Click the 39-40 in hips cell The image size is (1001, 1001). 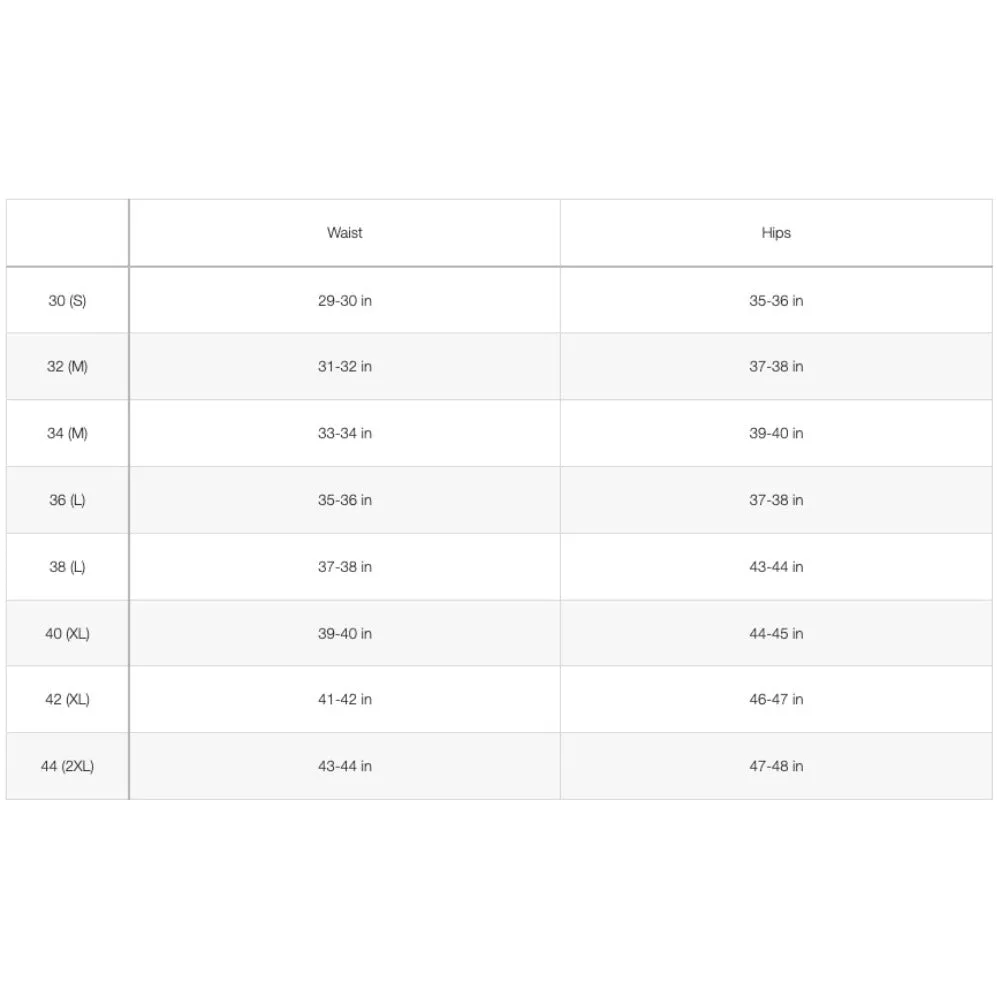coord(776,433)
